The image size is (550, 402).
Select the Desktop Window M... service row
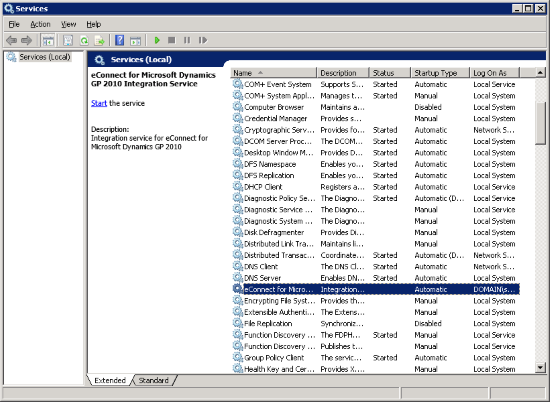pyautogui.click(x=376, y=152)
